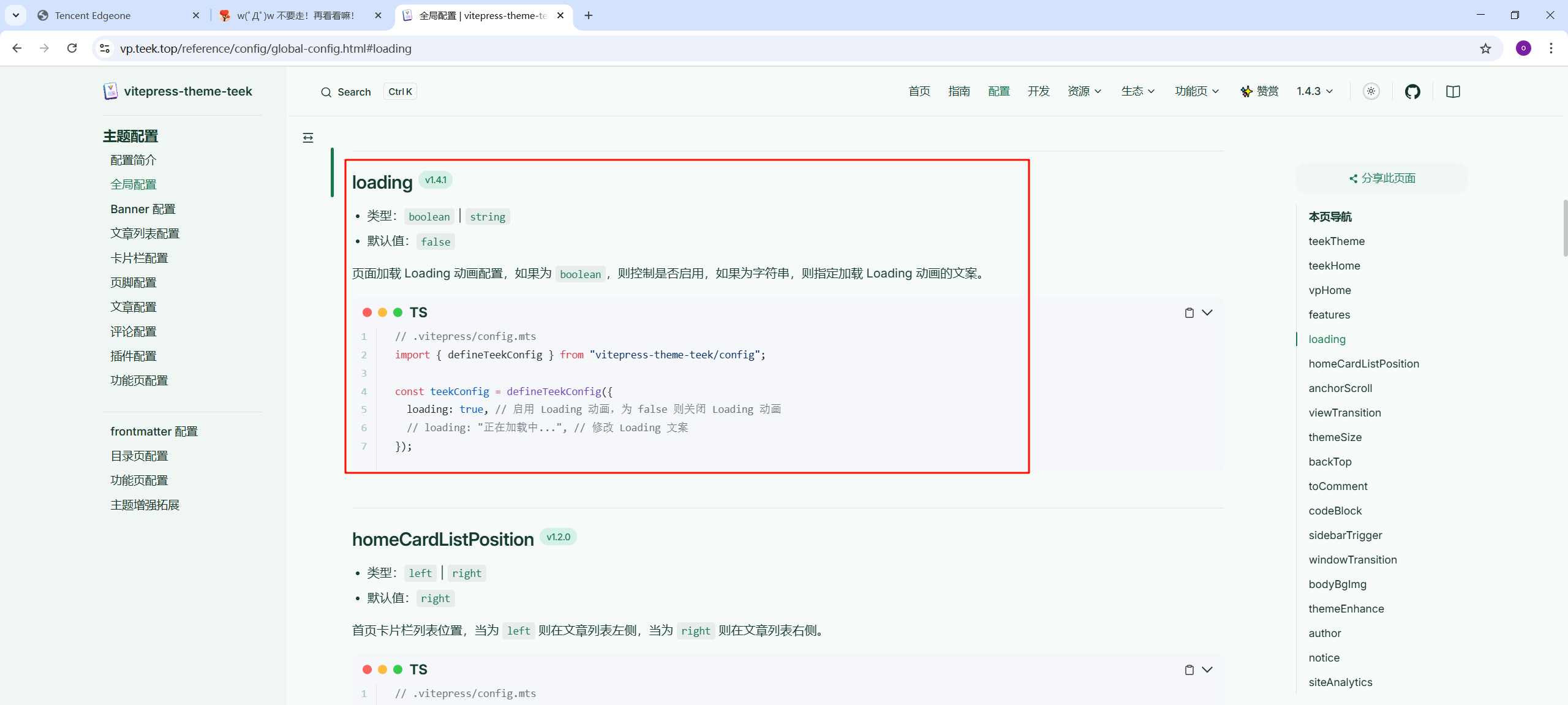Viewport: 1568px width, 705px height.
Task: Jump to backTop in outline
Action: click(1330, 462)
